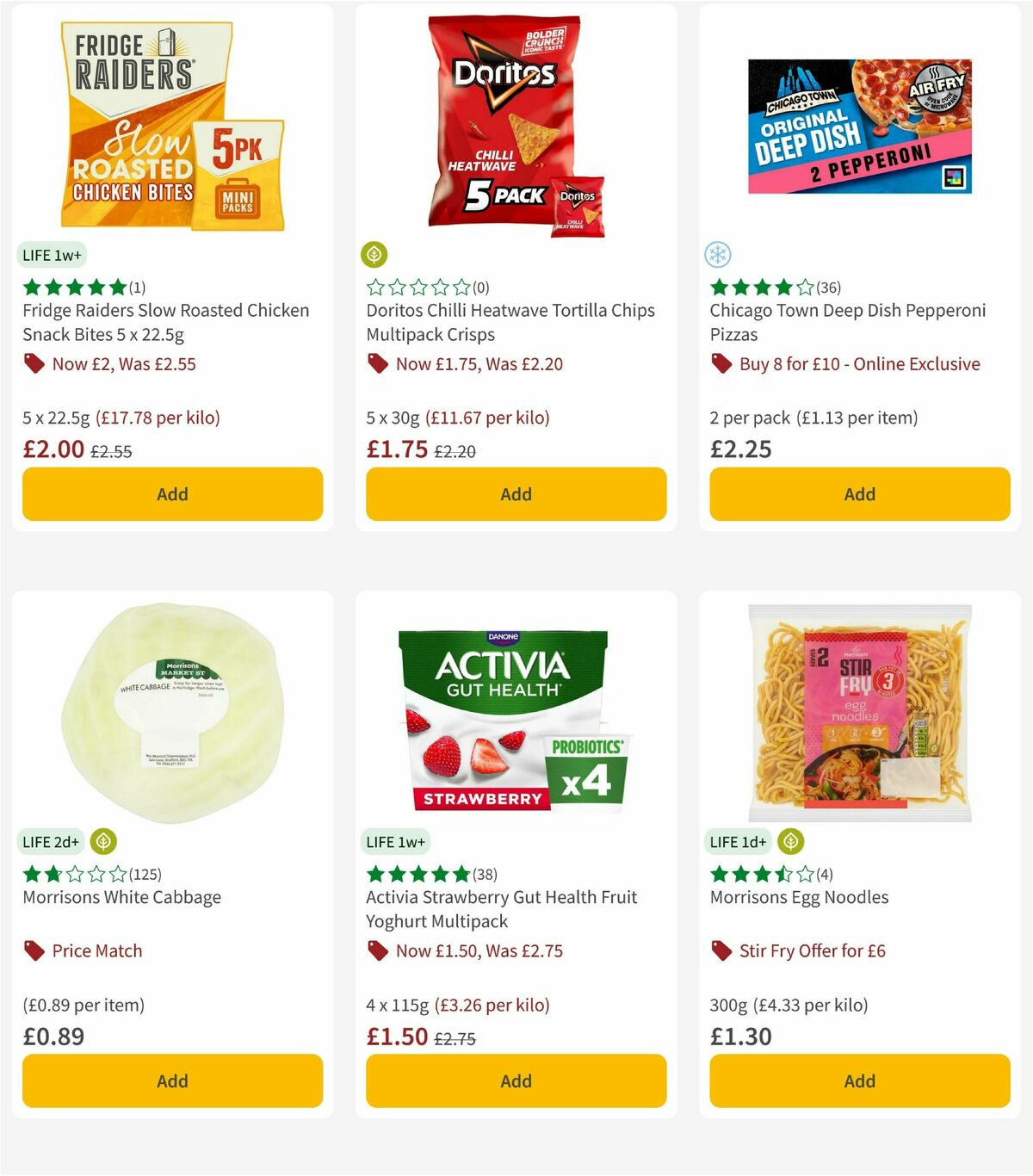1033x1176 pixels.
Task: Open the Morrisons Egg Noodles product link
Action: pos(799,897)
